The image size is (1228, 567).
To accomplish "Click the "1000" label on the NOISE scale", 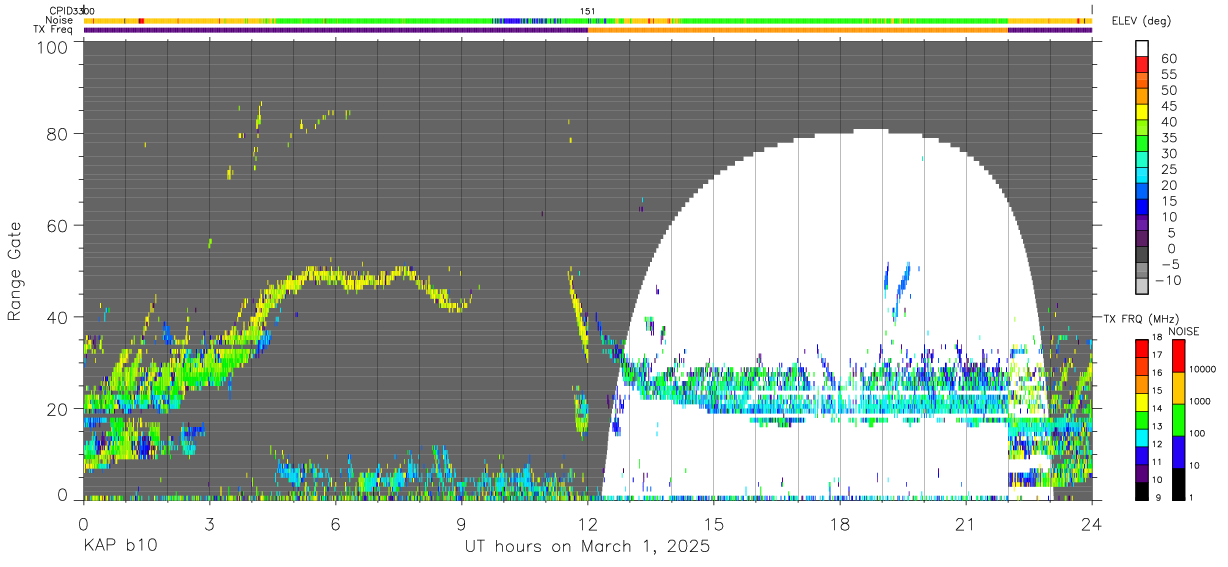I will pyautogui.click(x=1199, y=401).
